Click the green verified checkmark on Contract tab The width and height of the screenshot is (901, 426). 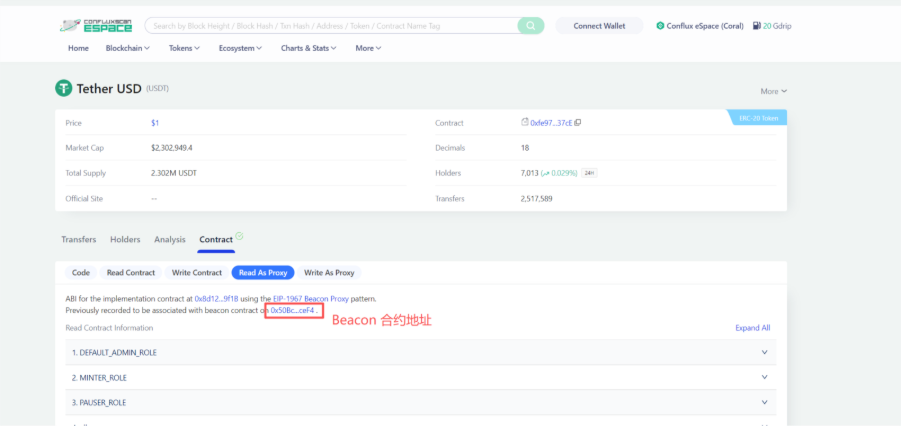tap(239, 237)
